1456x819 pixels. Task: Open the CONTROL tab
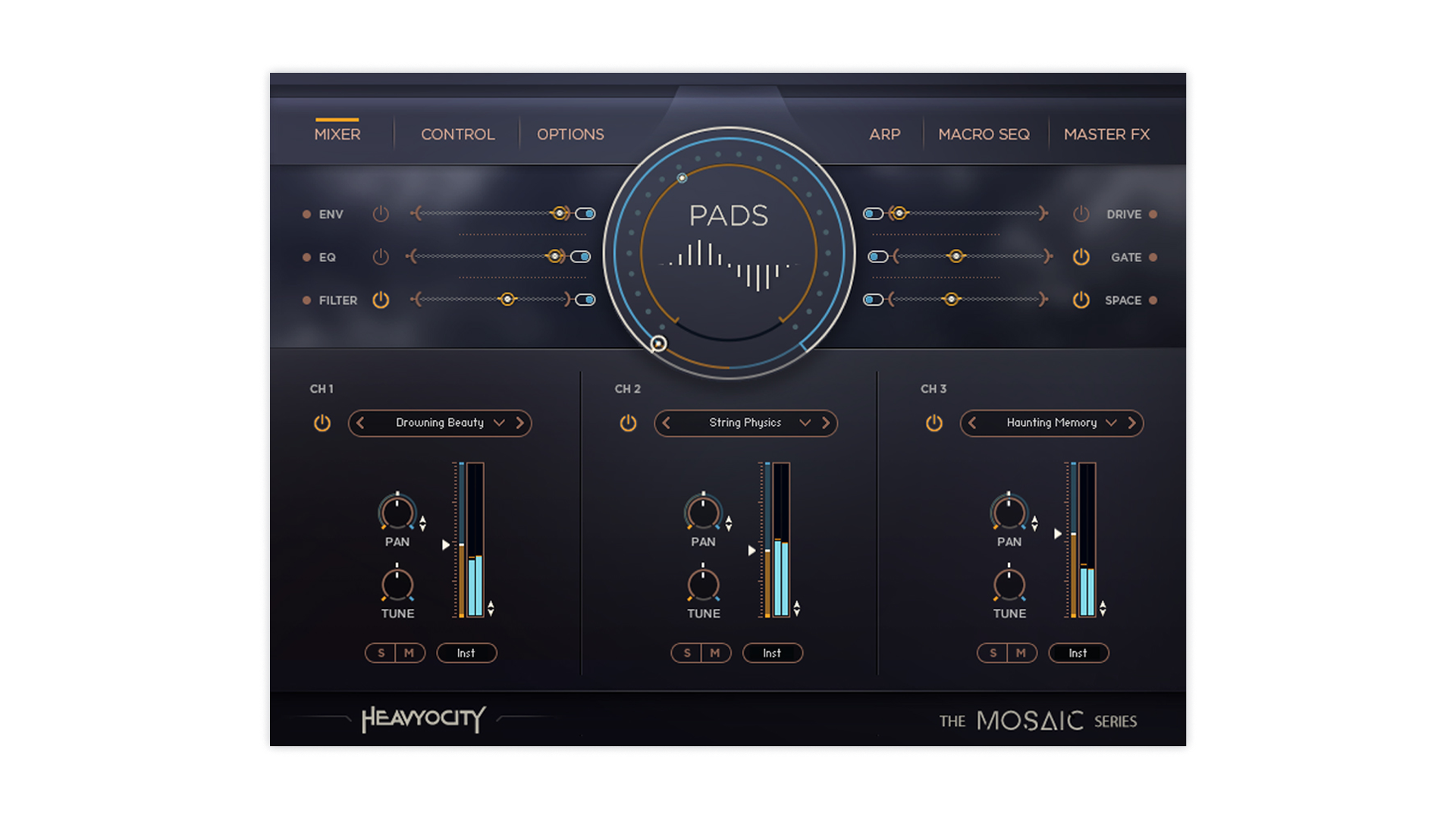458,134
